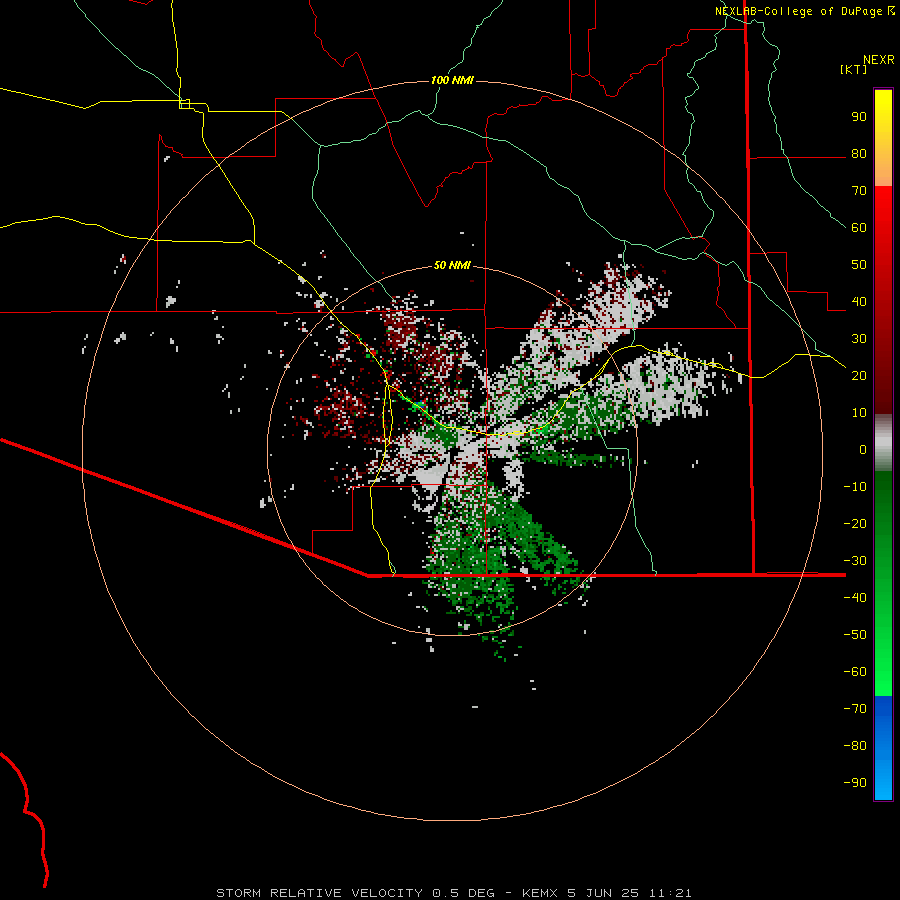Click the 10 value on the velocity scale
The width and height of the screenshot is (900, 900).
coord(859,413)
